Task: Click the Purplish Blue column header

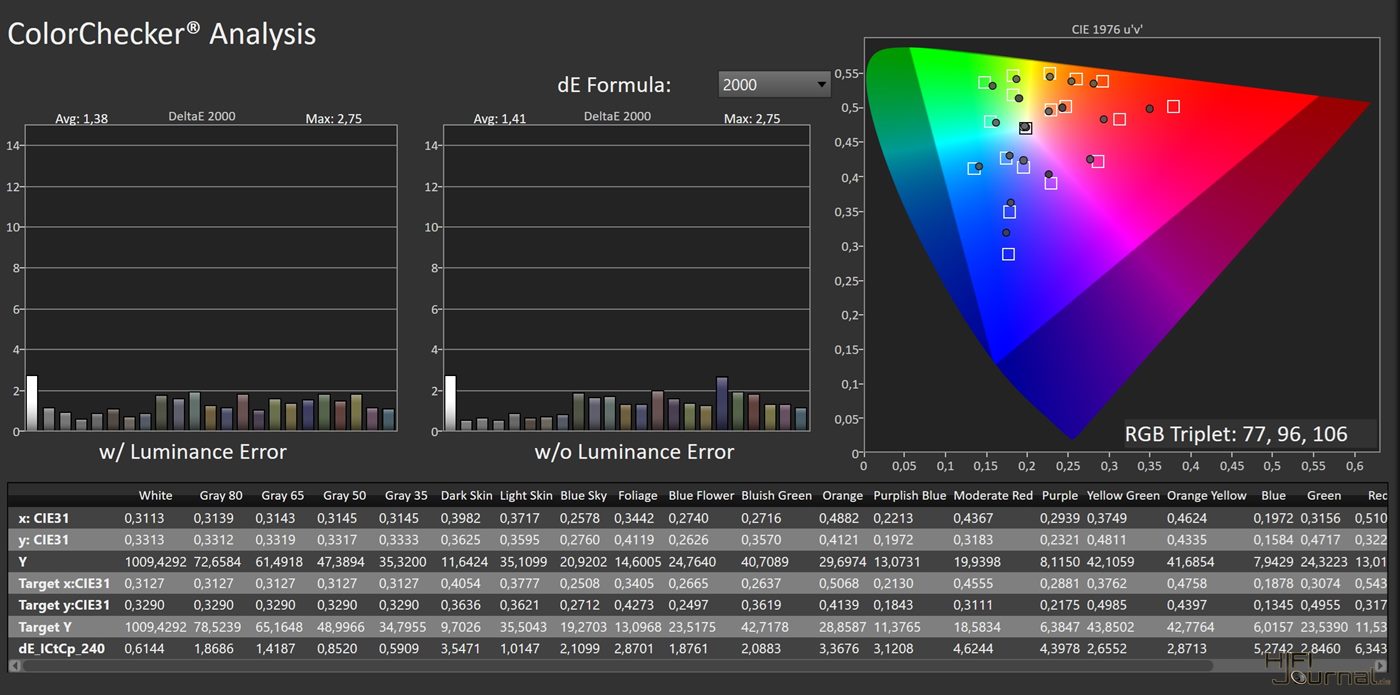Action: click(x=909, y=495)
